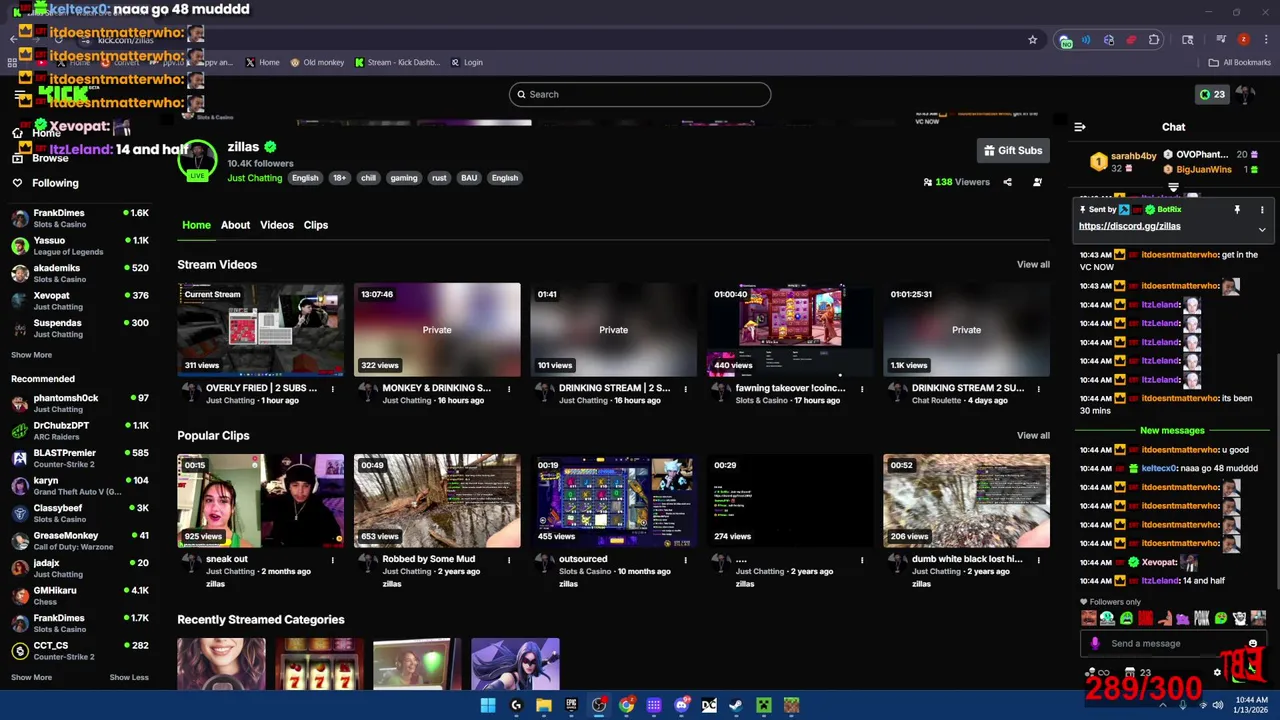Open BLASTPremier channel in sidebar

[x=80, y=458]
